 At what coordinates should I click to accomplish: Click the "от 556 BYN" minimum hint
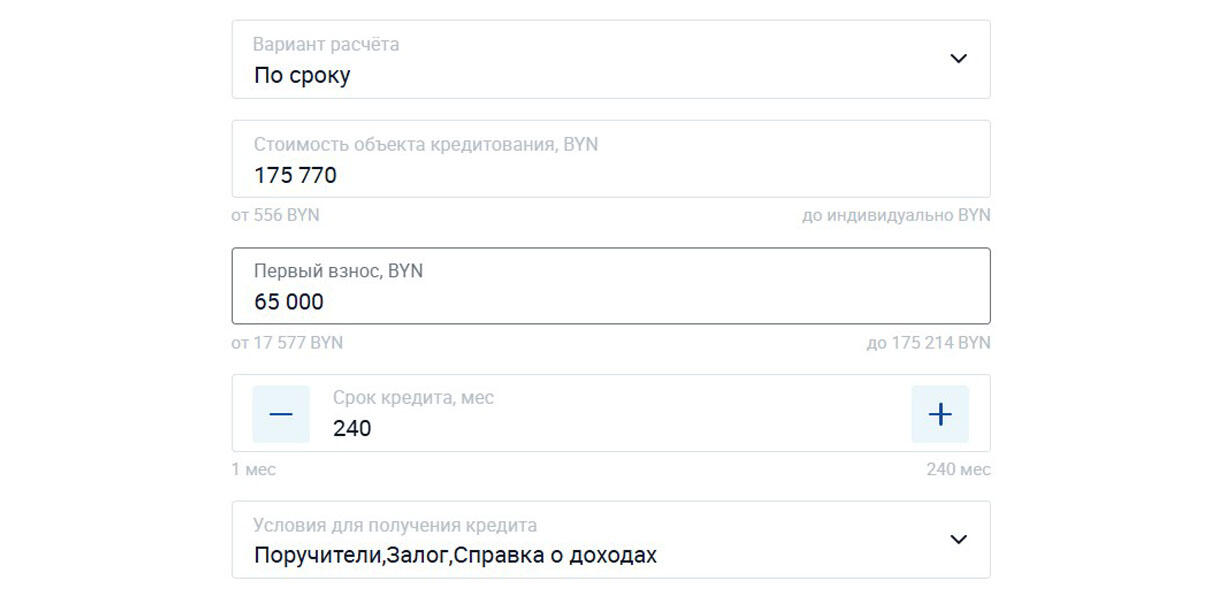275,216
